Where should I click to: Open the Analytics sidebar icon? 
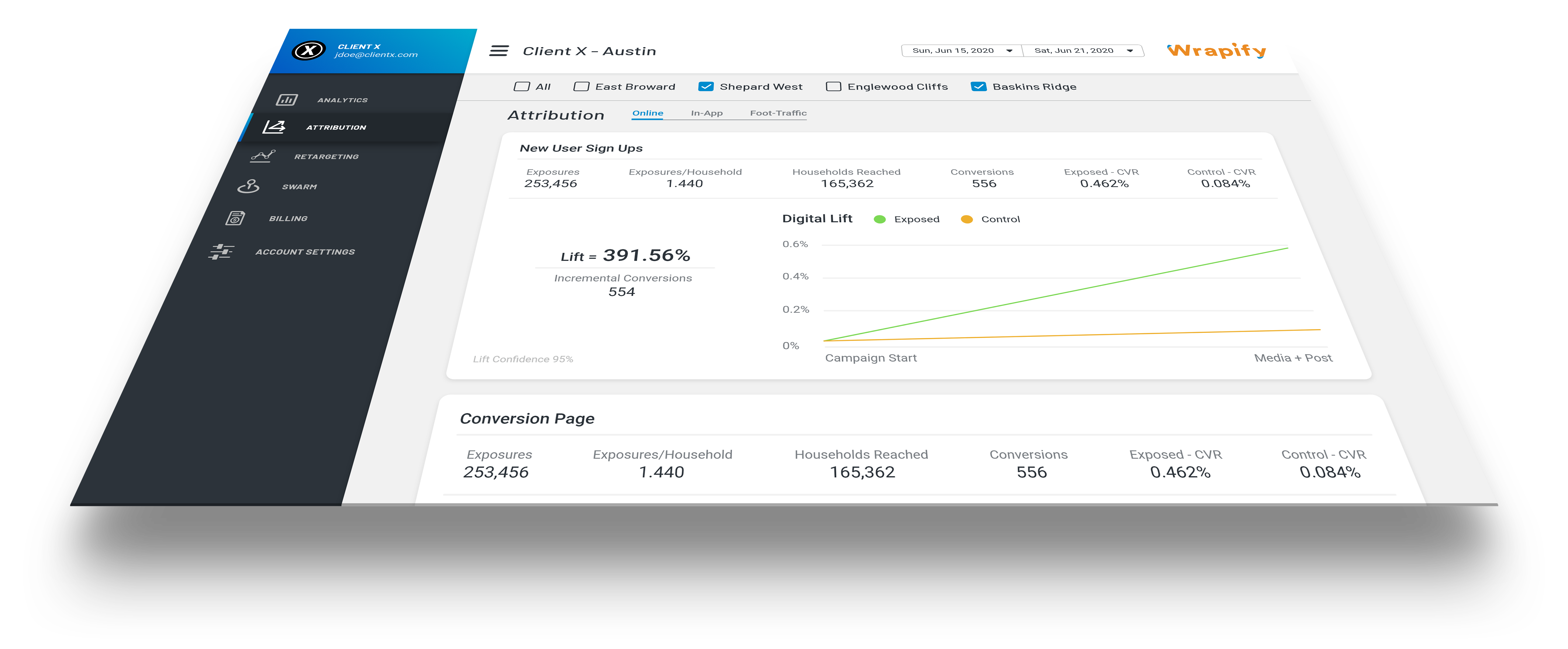(287, 99)
